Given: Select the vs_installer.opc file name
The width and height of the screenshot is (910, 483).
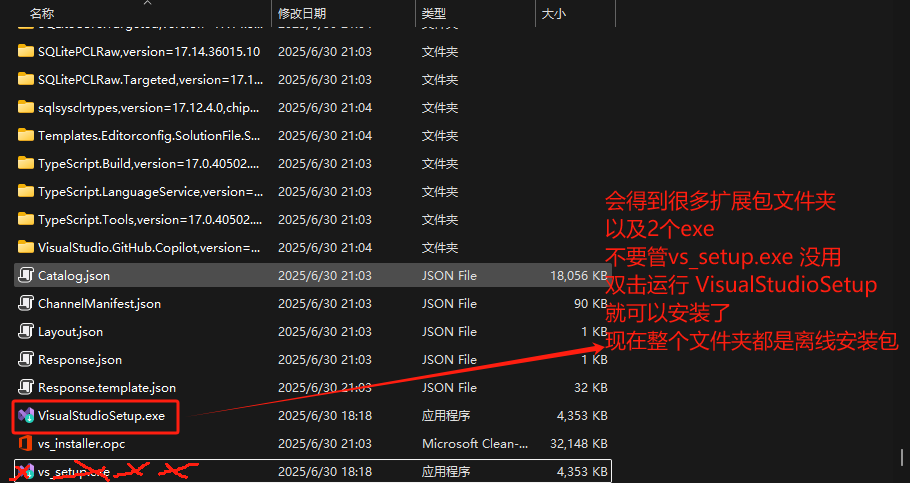Looking at the screenshot, I should point(81,444).
